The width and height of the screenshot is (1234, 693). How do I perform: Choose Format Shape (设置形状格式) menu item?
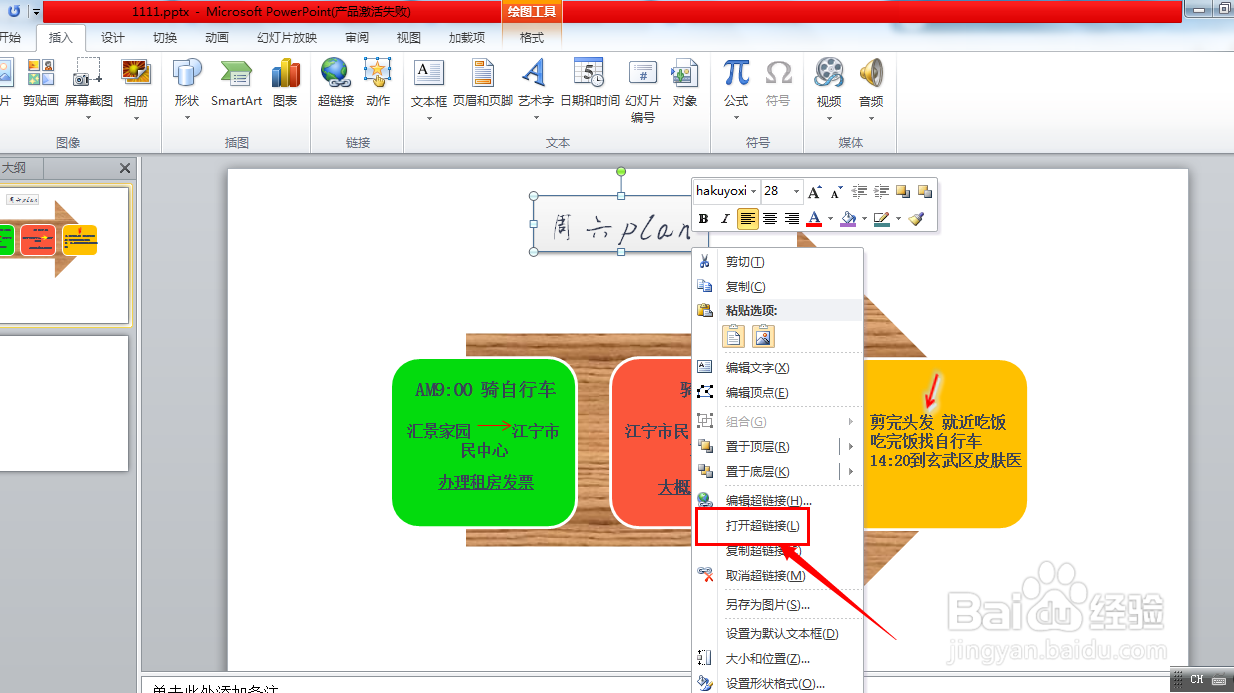click(x=778, y=684)
